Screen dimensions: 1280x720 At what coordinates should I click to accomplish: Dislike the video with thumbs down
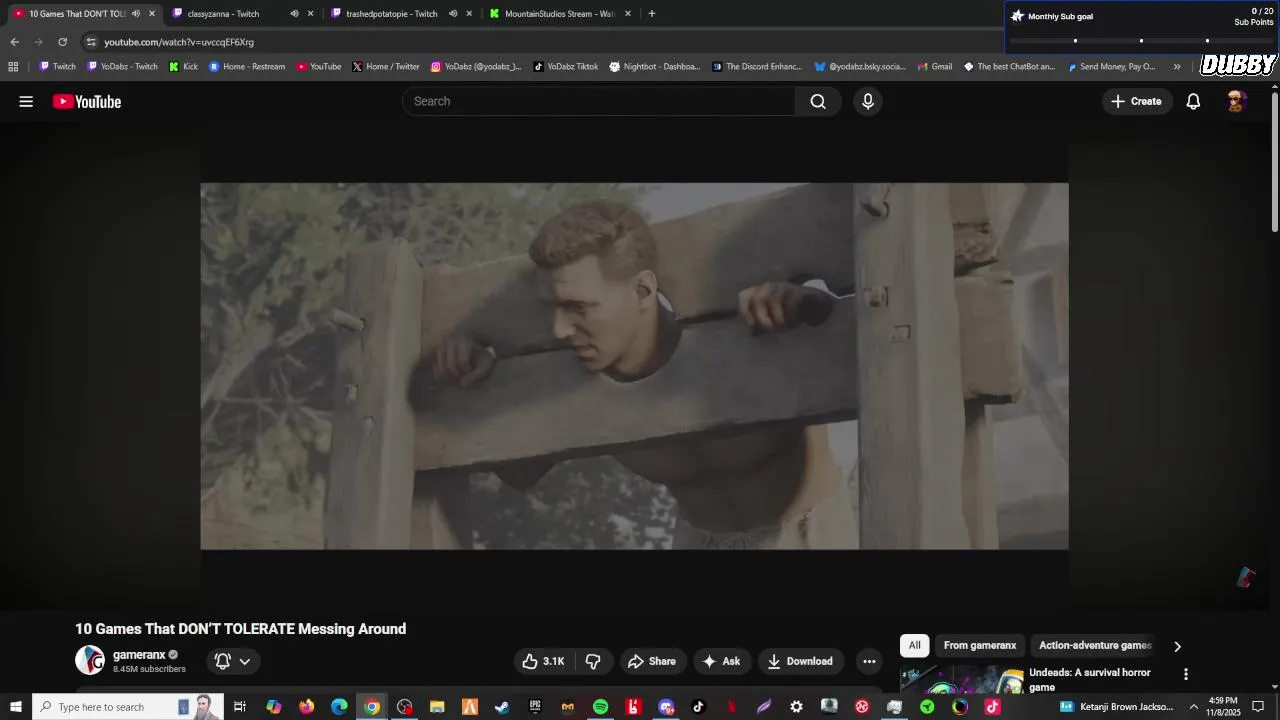593,661
